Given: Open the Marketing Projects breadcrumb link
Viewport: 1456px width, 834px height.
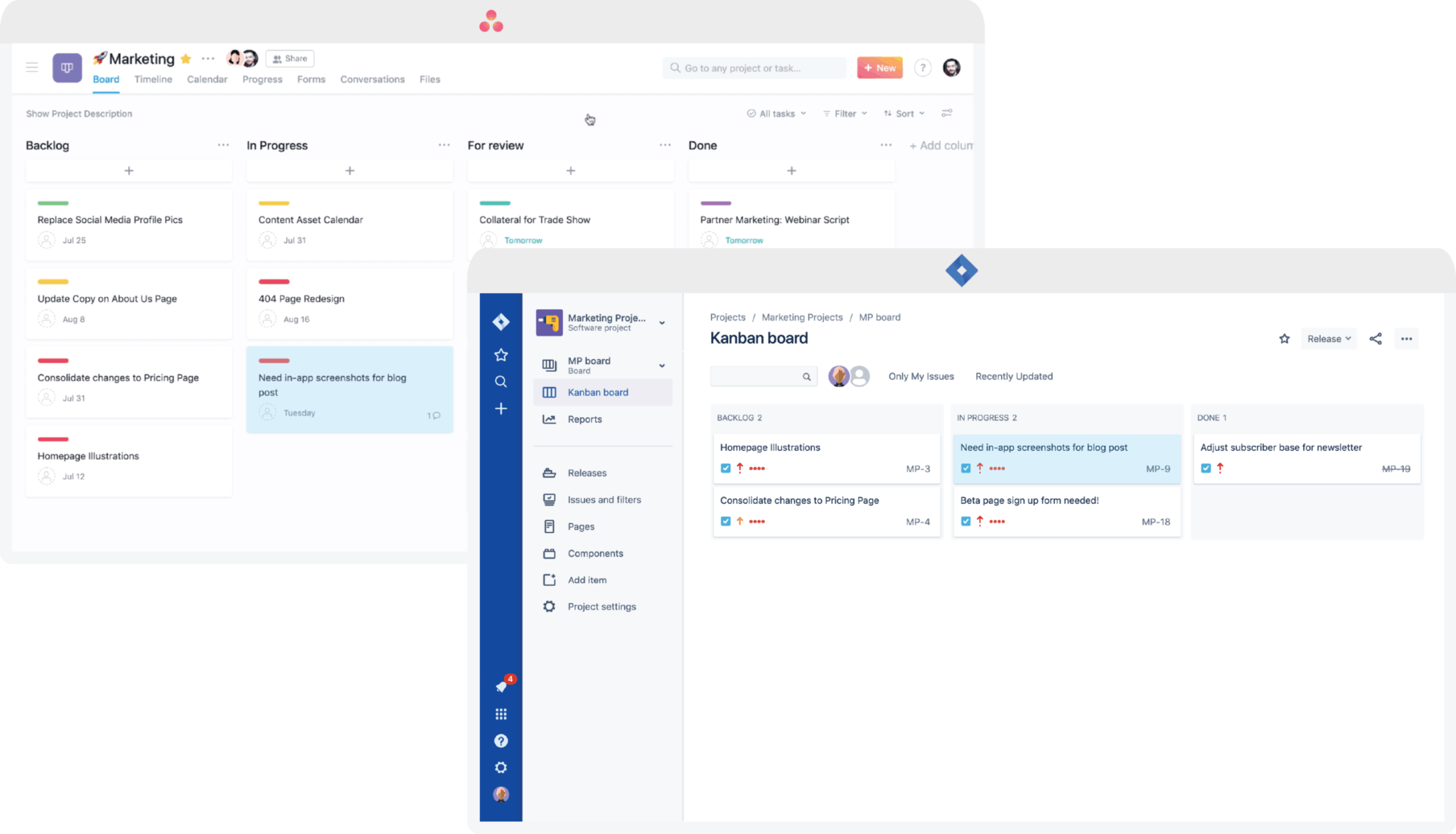Looking at the screenshot, I should point(801,317).
